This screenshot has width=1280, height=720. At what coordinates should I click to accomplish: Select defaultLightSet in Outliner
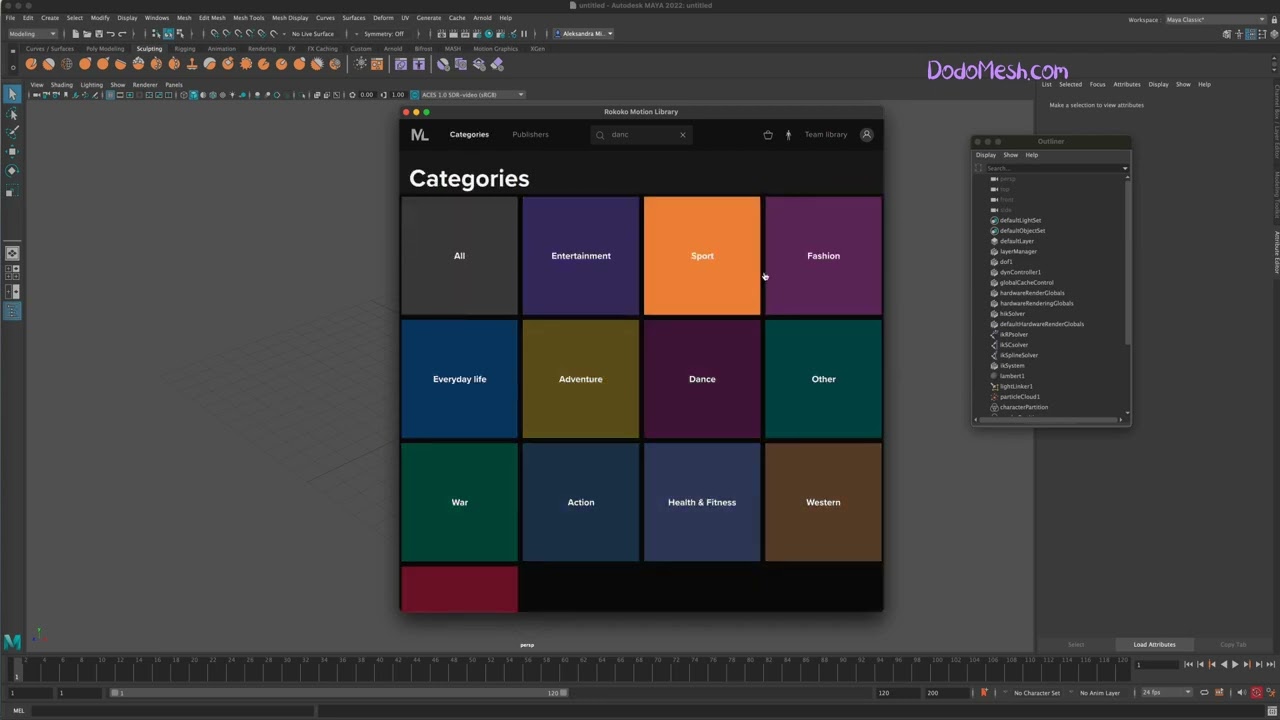point(1020,220)
